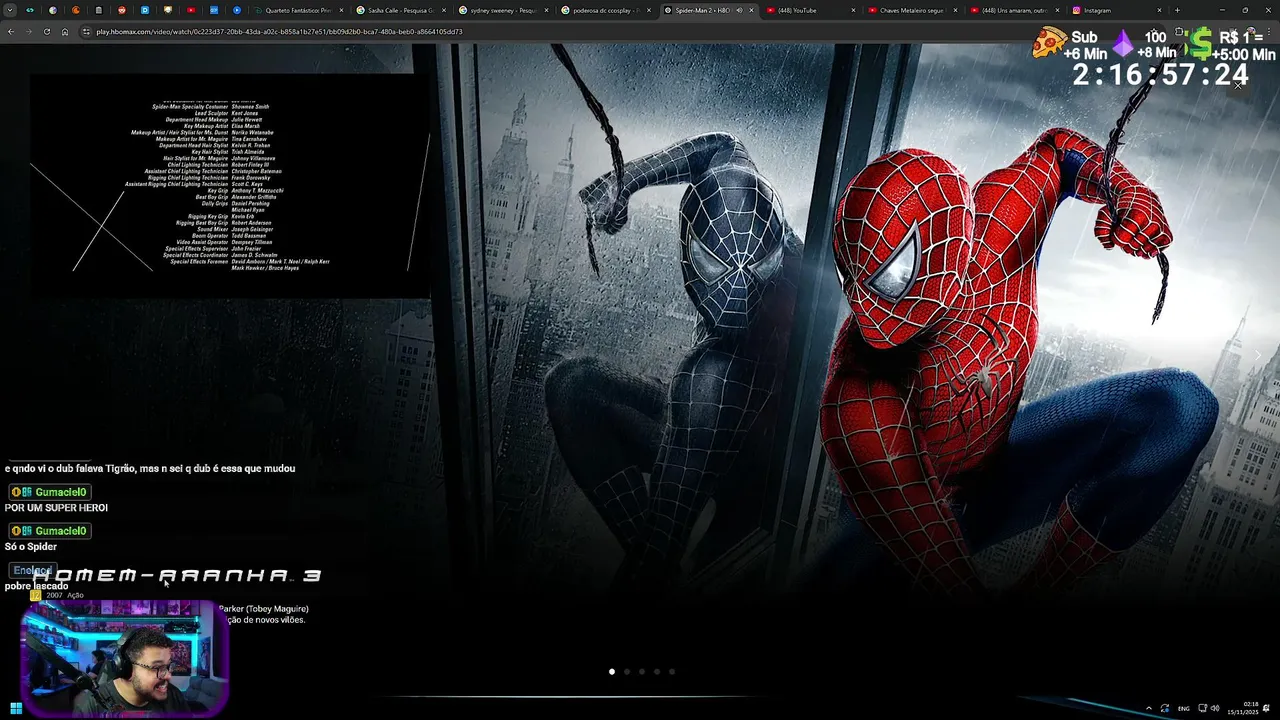Switch to the sydney sweeney search tab
This screenshot has width=1280, height=720.
tap(502, 10)
